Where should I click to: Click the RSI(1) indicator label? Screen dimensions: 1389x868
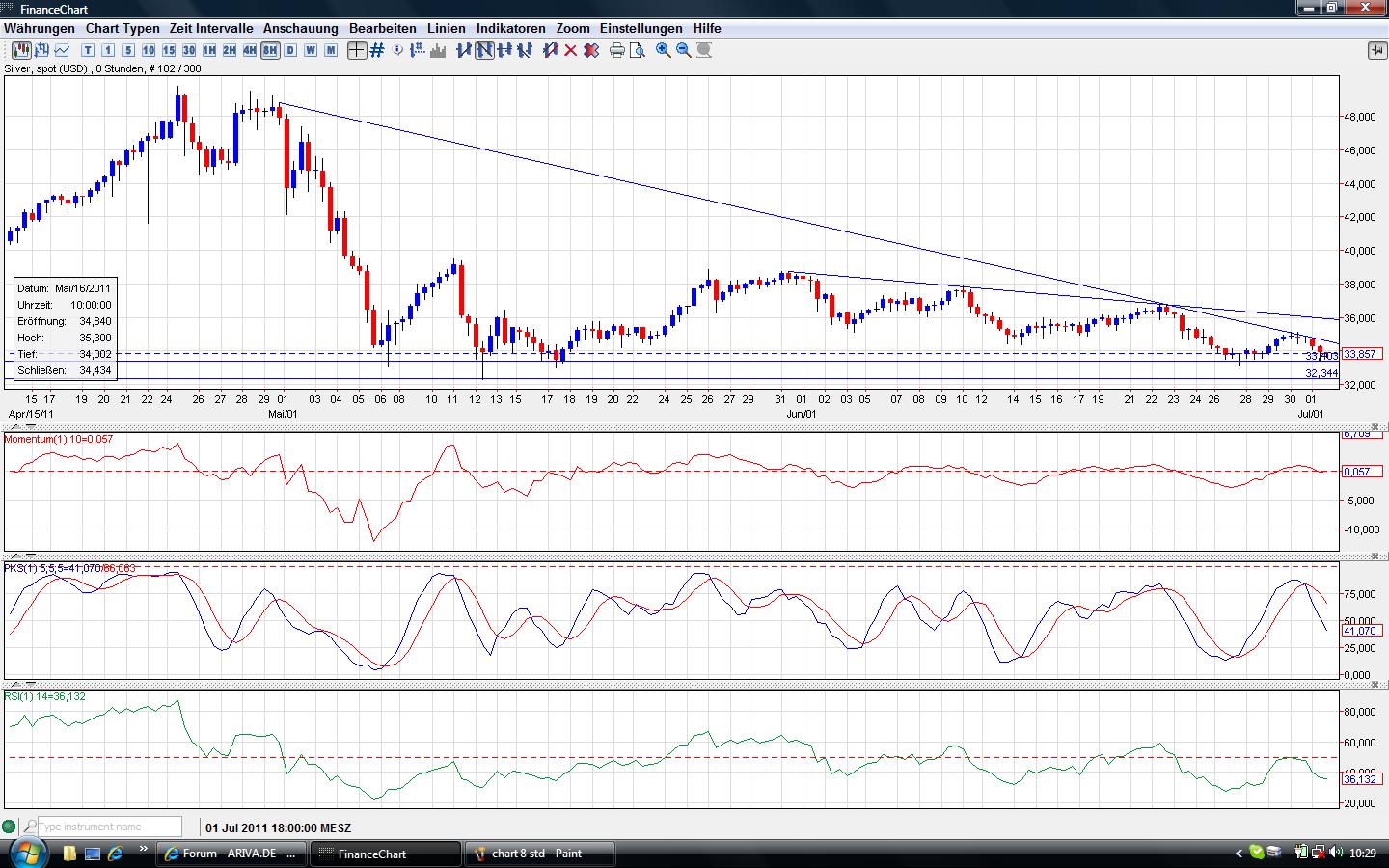click(44, 696)
